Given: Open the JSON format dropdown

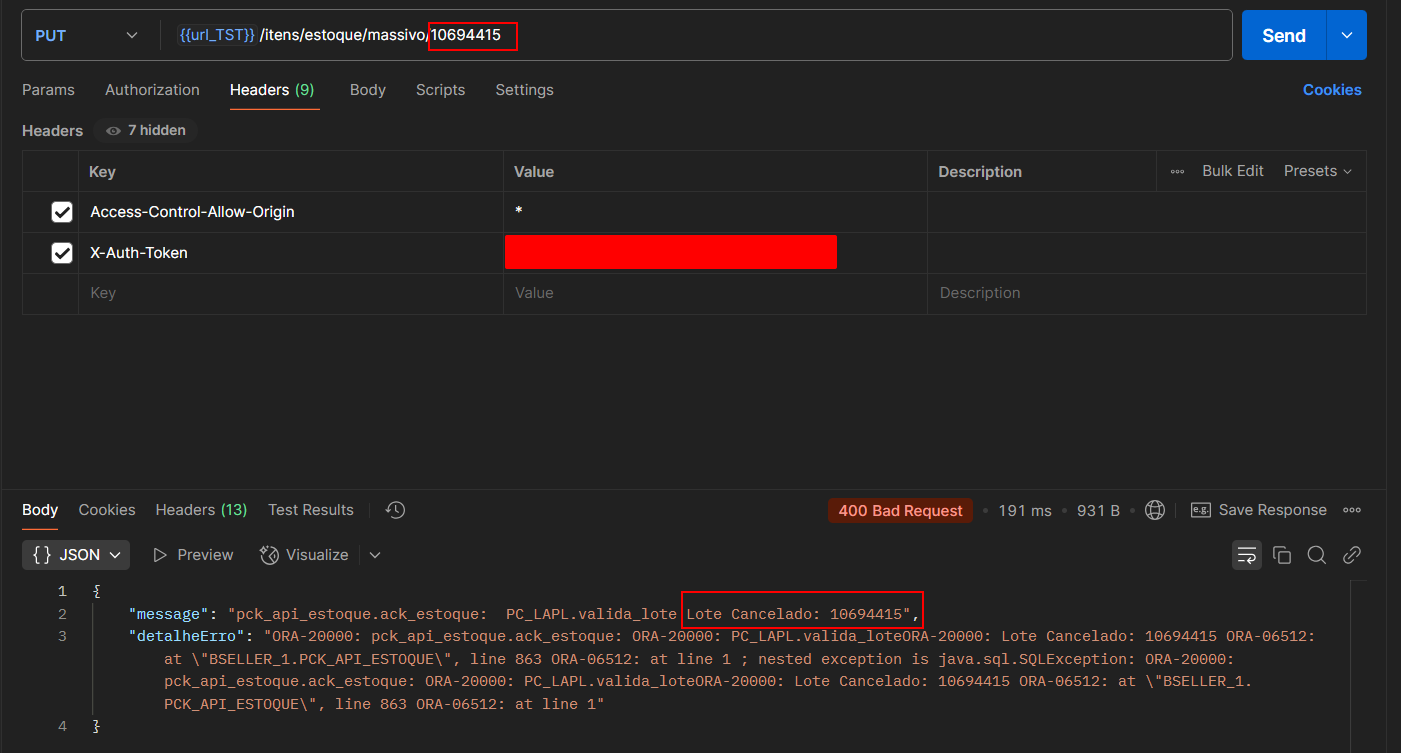Looking at the screenshot, I should pos(77,555).
